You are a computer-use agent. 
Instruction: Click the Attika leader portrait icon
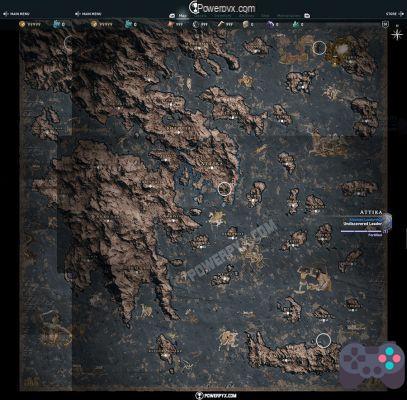(387, 221)
